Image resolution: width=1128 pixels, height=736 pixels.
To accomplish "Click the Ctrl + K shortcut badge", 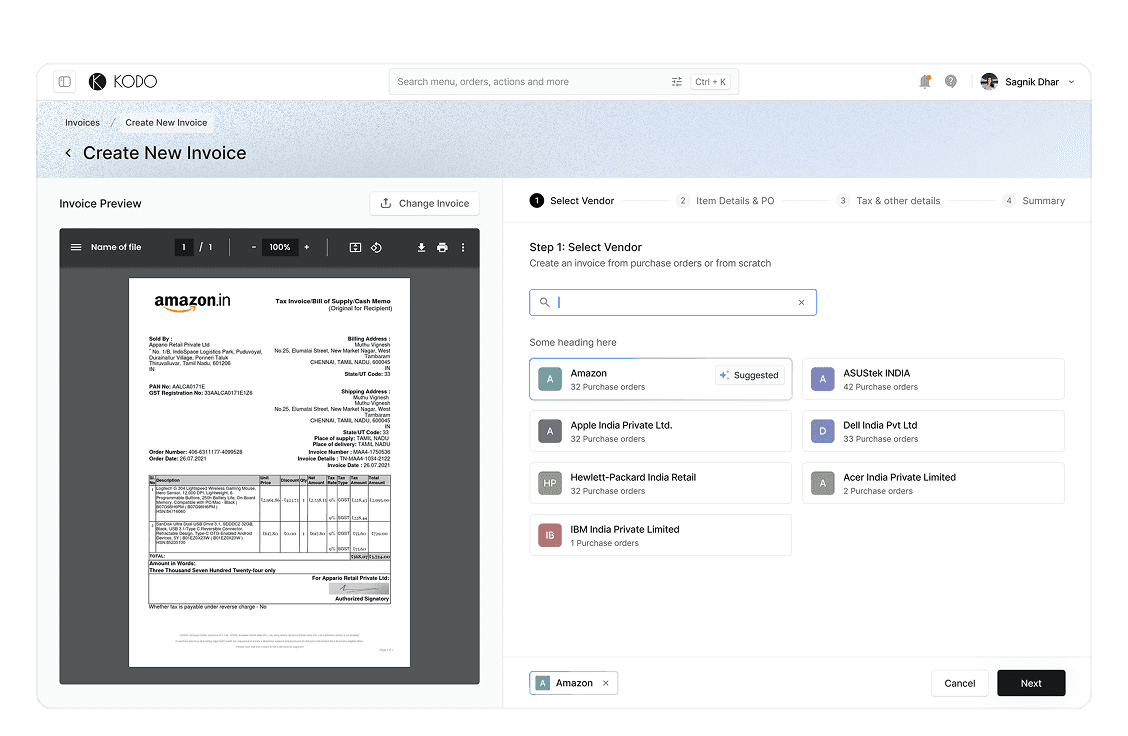I will click(711, 82).
